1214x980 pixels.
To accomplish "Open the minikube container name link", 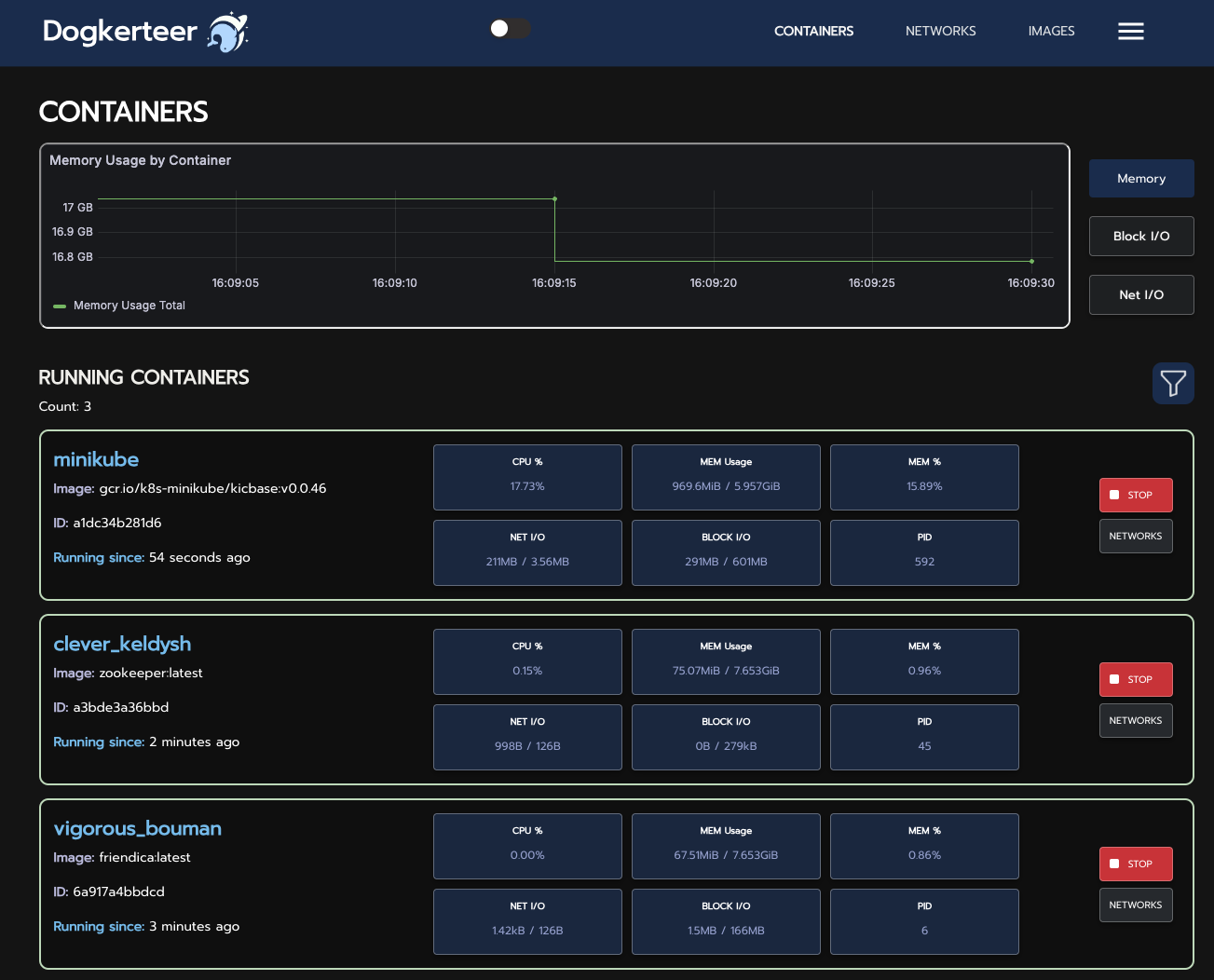I will pos(96,459).
